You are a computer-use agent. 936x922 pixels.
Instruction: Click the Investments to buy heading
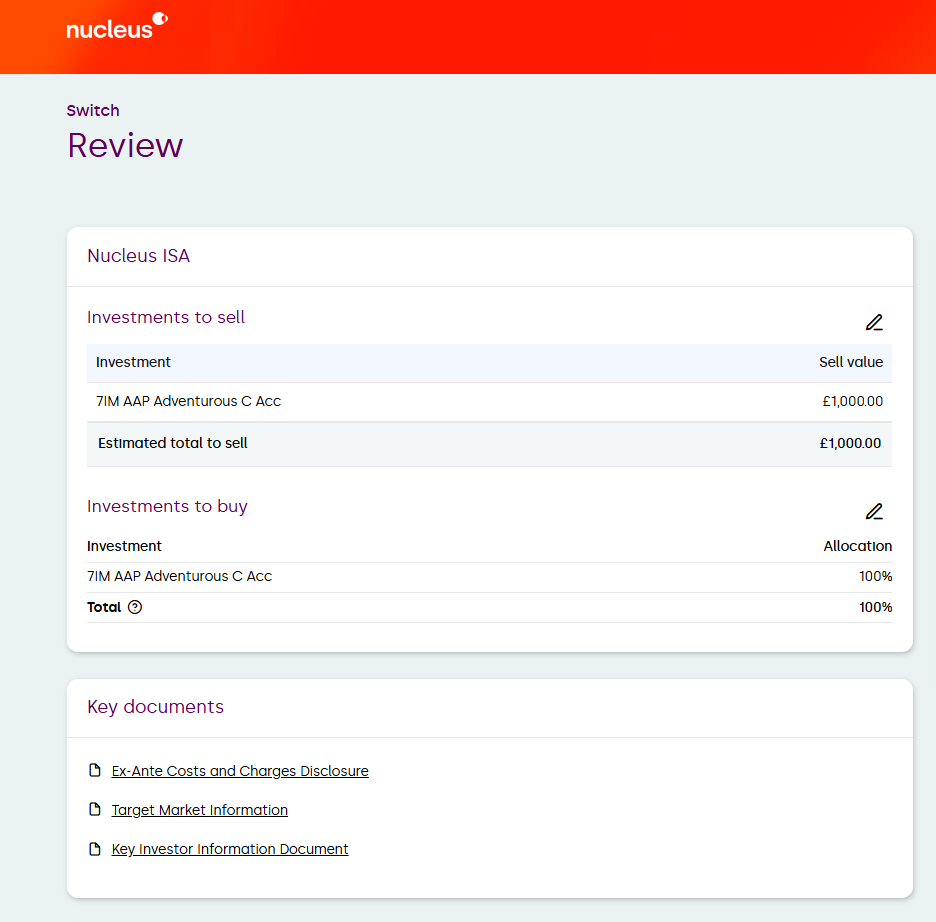(167, 506)
